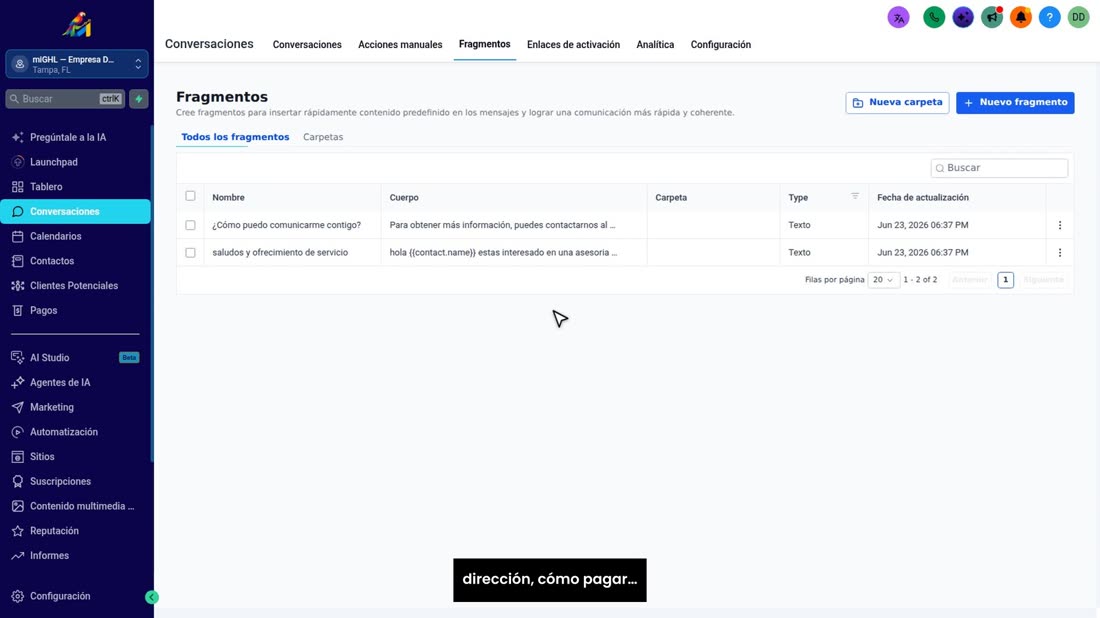The image size is (1100, 618).
Task: Click the Fecha de actualización column header
Action: tap(923, 197)
